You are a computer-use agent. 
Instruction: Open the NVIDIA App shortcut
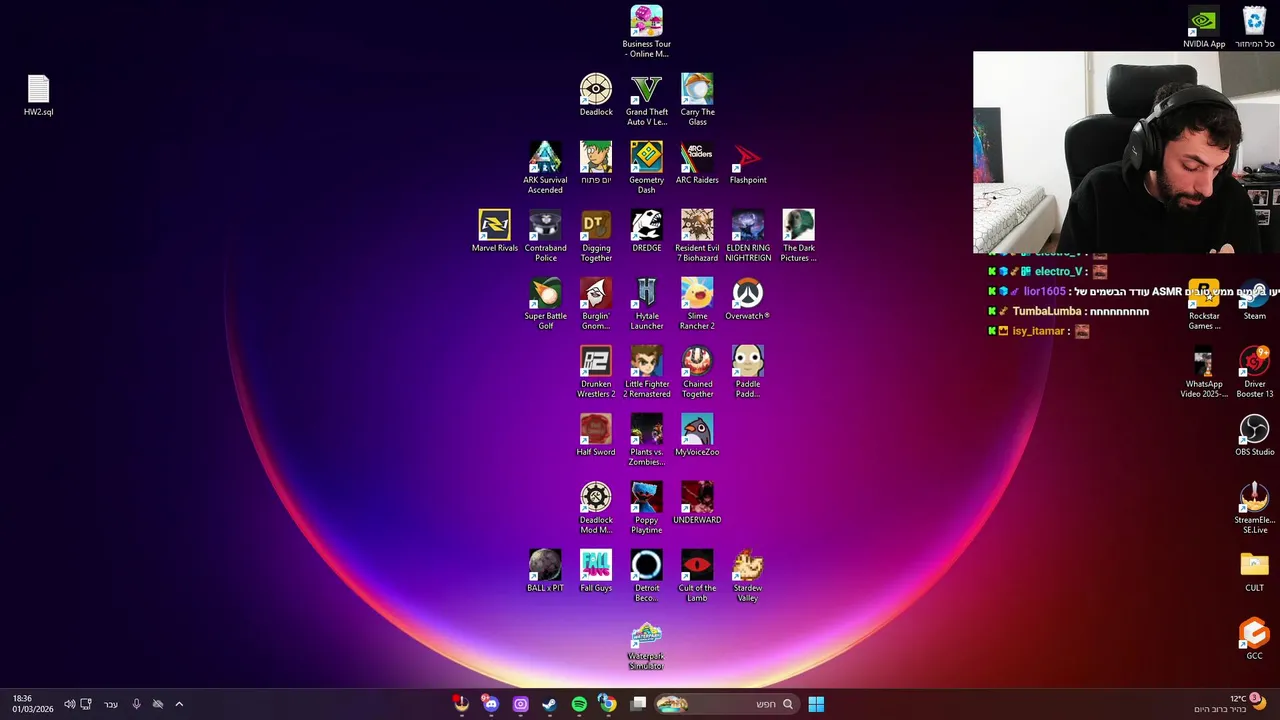click(x=1204, y=27)
